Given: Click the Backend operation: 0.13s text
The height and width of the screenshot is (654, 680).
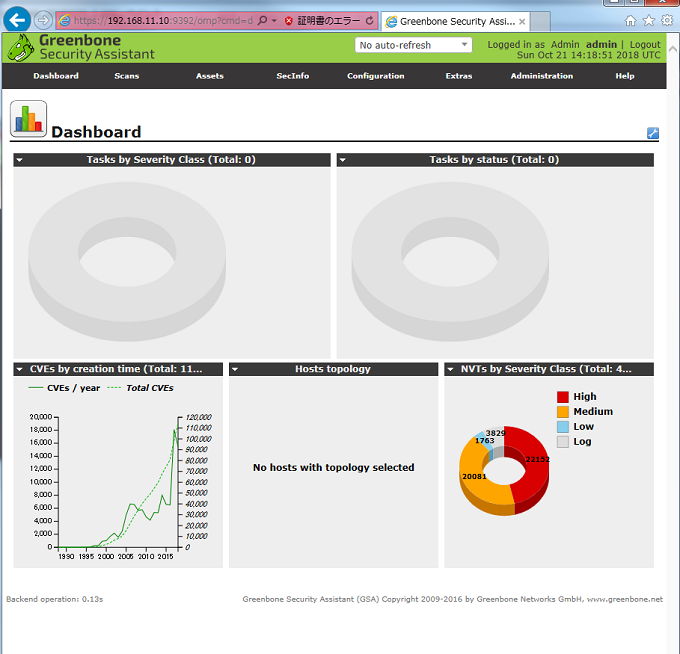Looking at the screenshot, I should point(55,599).
